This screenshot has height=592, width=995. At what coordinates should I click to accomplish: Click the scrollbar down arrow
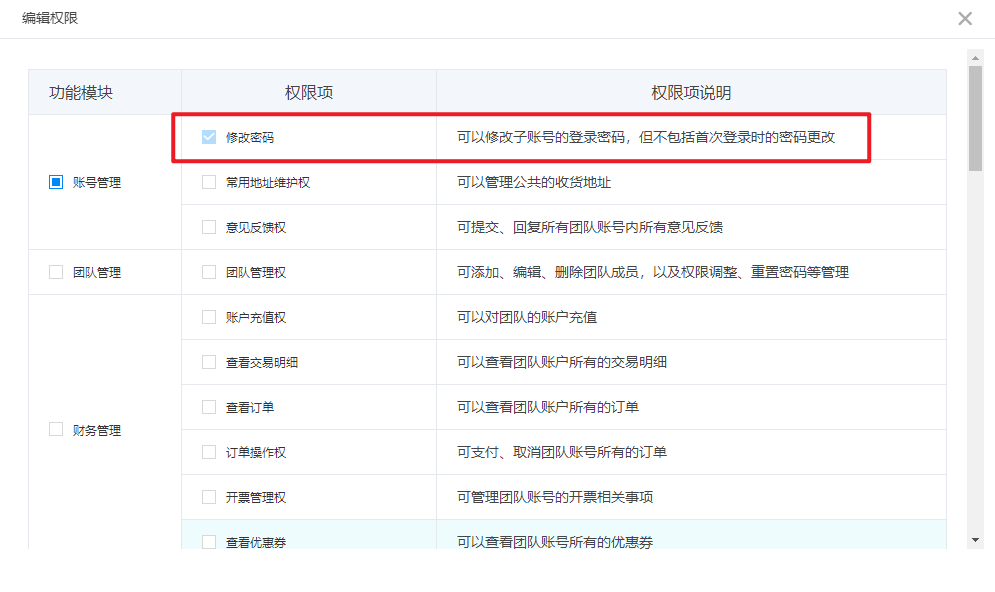[x=975, y=540]
